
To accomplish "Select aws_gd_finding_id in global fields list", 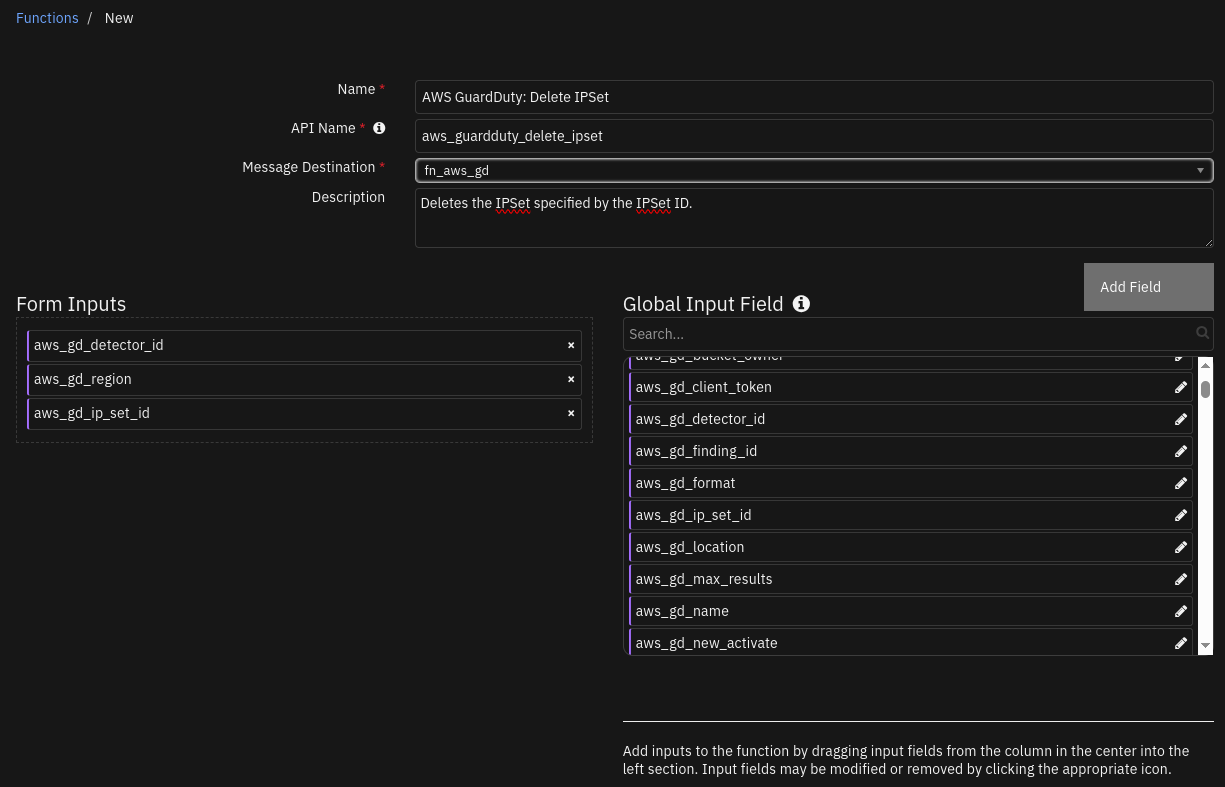I will (x=911, y=451).
